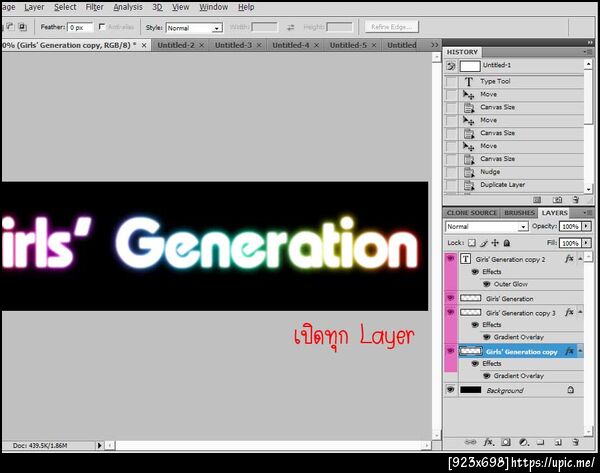Open the History panel options menu
Image resolution: width=600 pixels, height=473 pixels.
click(587, 52)
